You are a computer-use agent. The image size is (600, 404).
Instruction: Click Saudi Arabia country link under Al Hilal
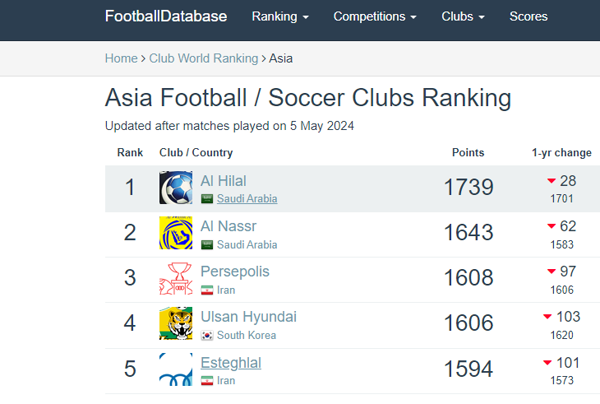click(x=247, y=199)
